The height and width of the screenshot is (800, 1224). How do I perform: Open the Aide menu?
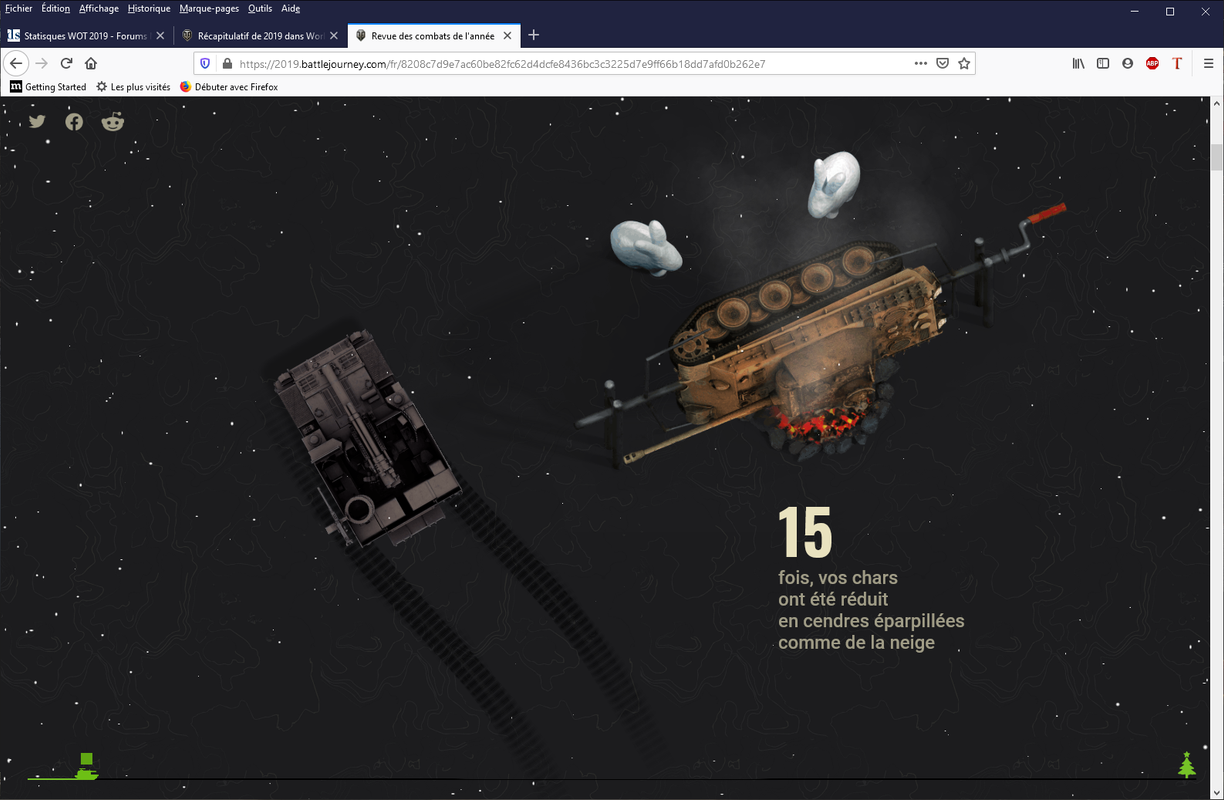[291, 8]
